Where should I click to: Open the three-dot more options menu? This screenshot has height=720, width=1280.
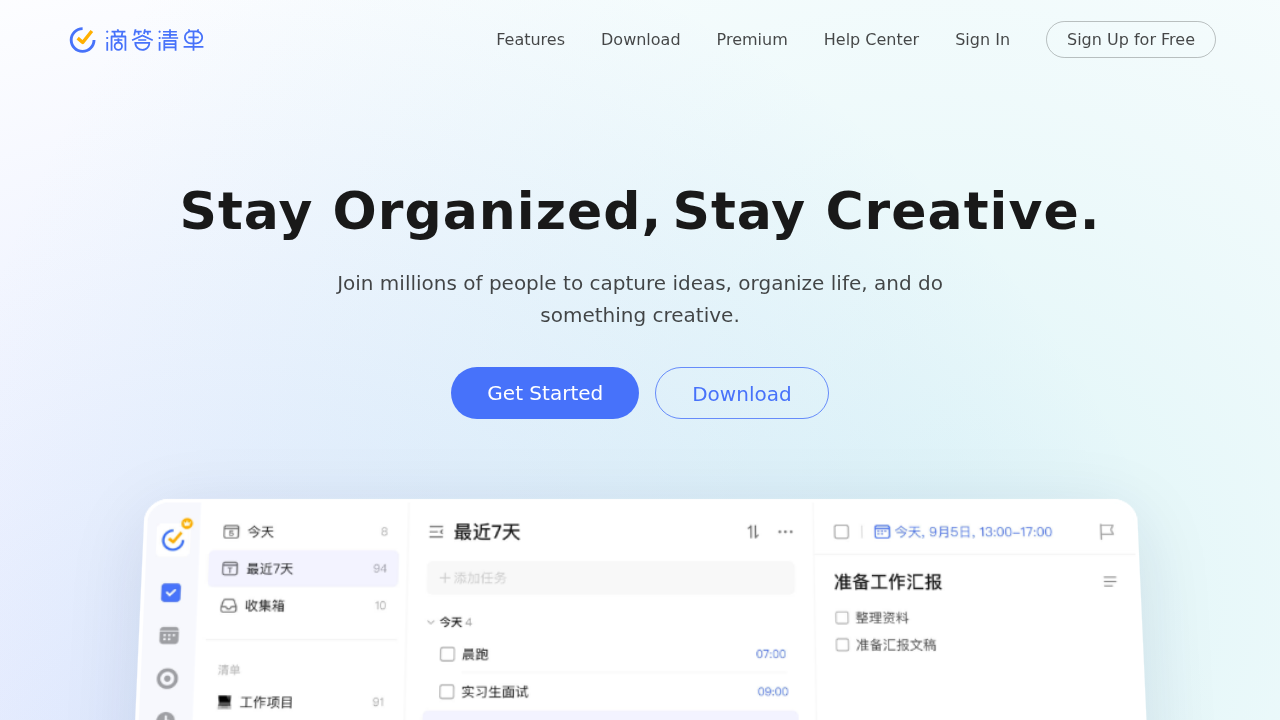[x=785, y=532]
